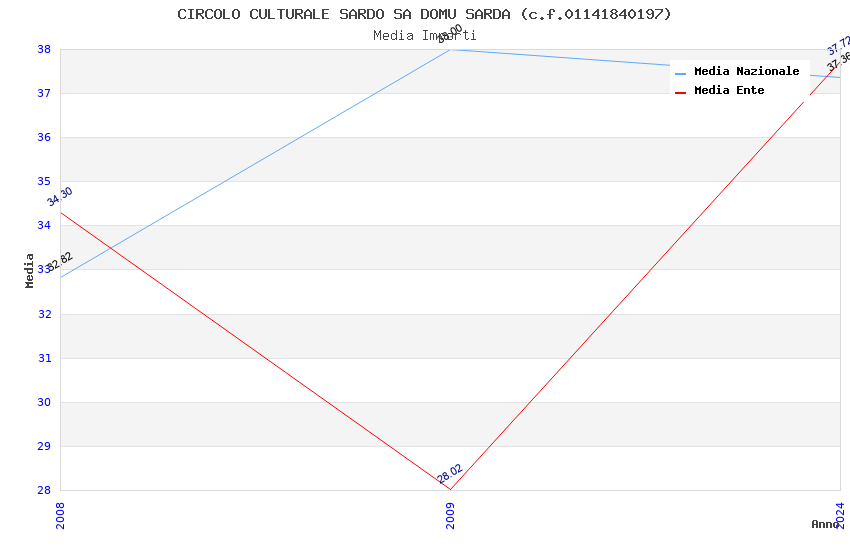Click the y-axis tick value 36

click(44, 138)
